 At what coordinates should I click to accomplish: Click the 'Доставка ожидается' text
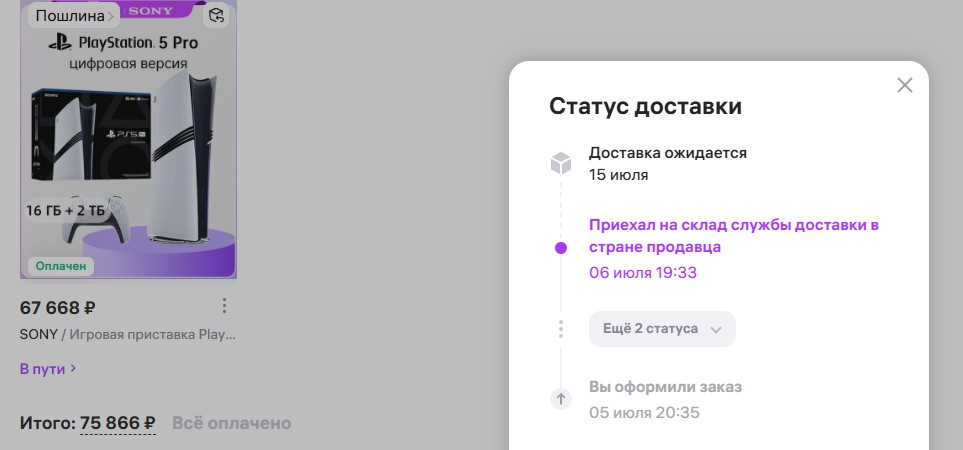(668, 153)
